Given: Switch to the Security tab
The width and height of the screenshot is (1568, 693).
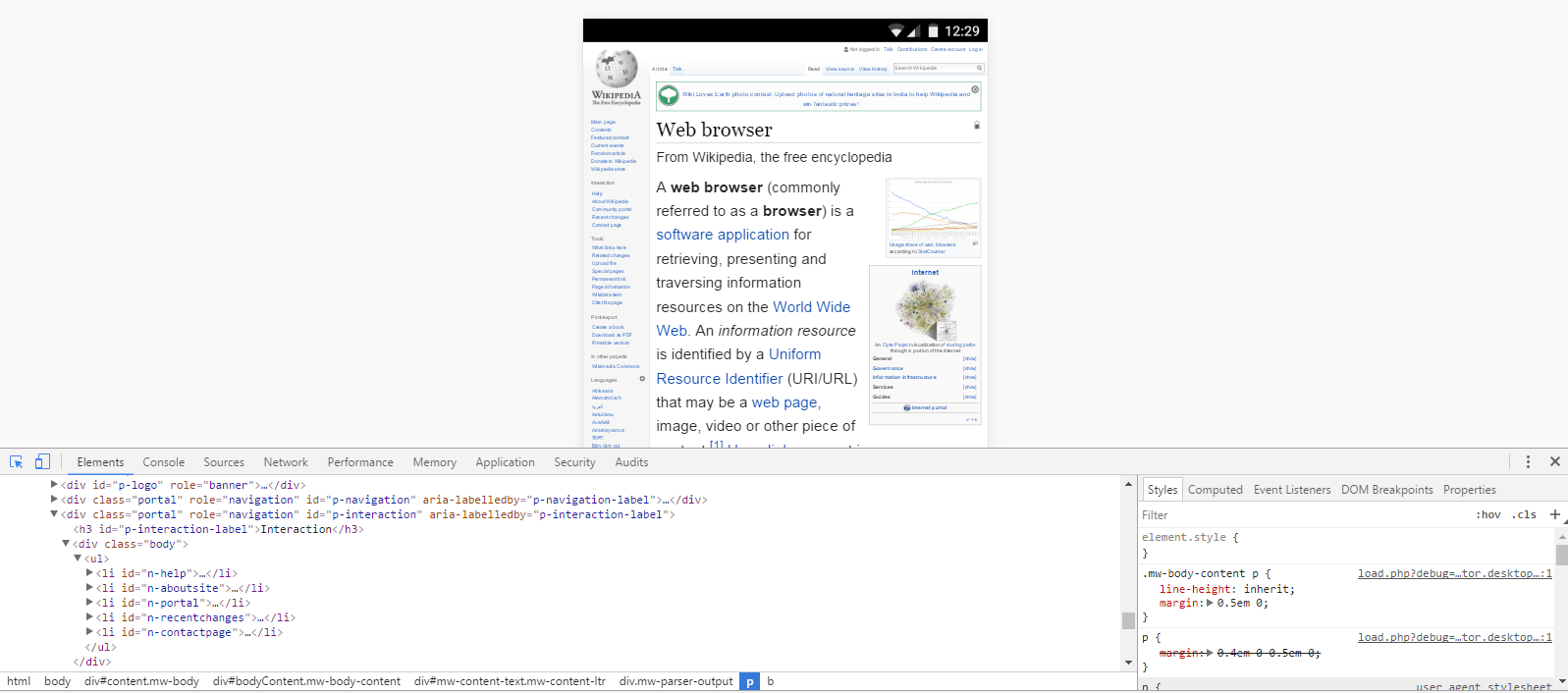Looking at the screenshot, I should tap(574, 462).
